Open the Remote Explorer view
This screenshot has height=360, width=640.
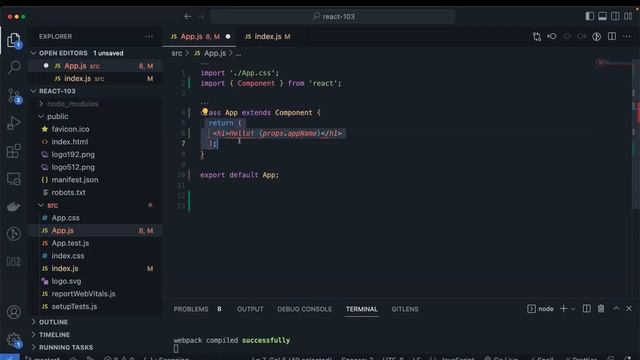(14, 179)
